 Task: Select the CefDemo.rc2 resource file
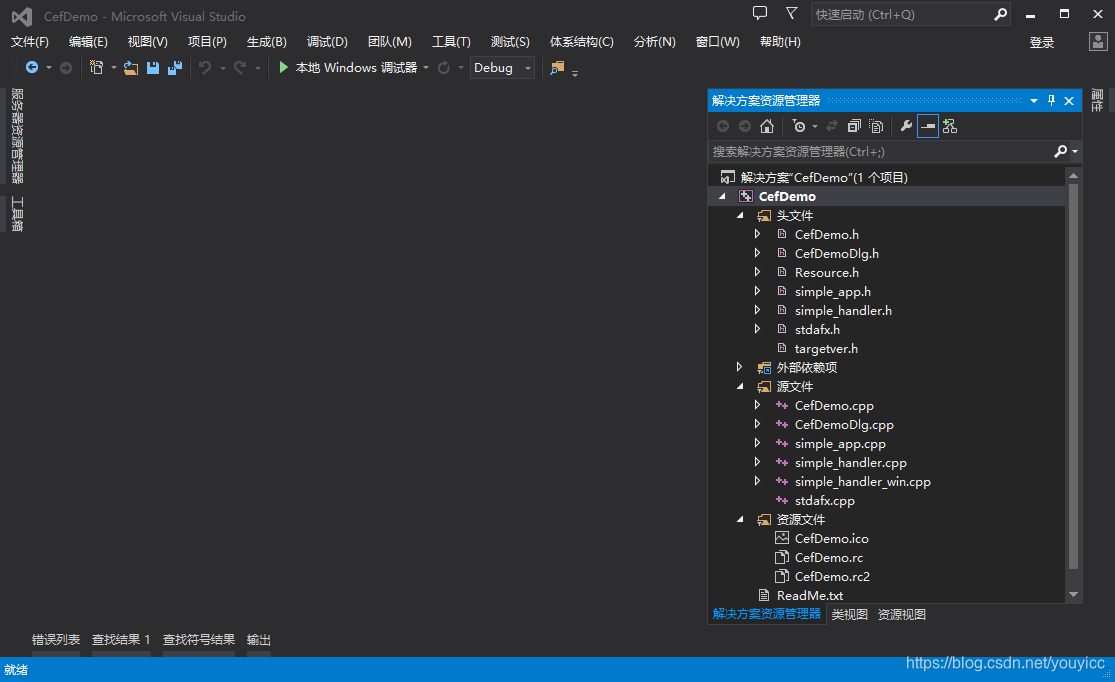coord(832,576)
